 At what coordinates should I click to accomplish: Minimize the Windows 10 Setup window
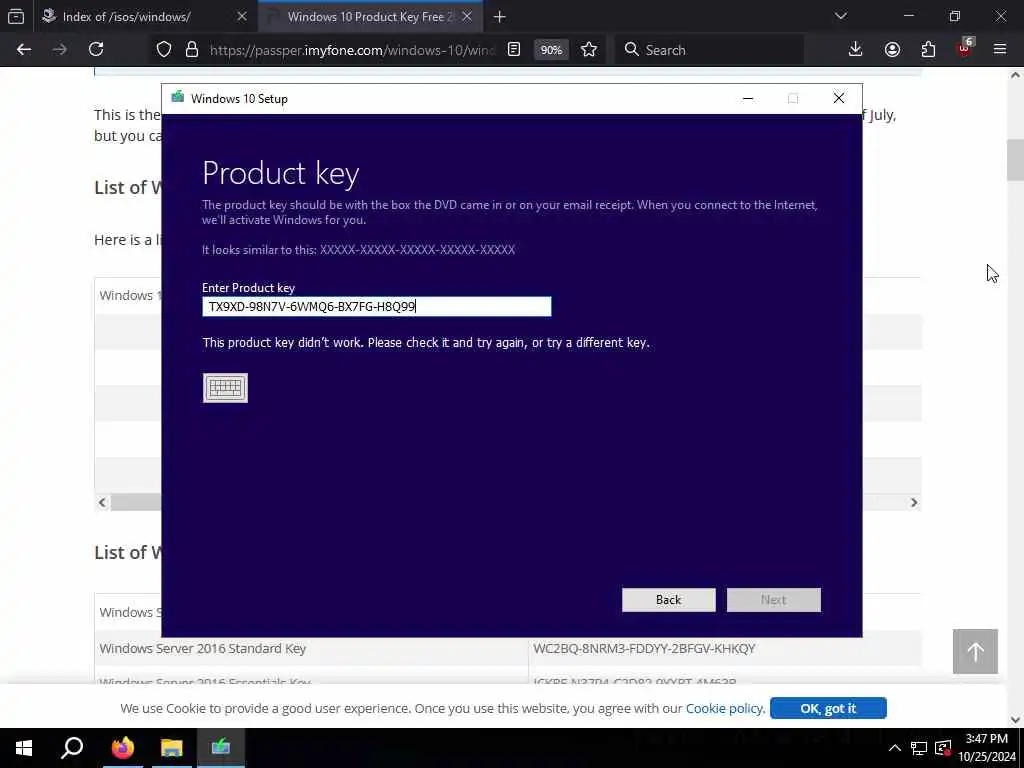click(x=748, y=99)
